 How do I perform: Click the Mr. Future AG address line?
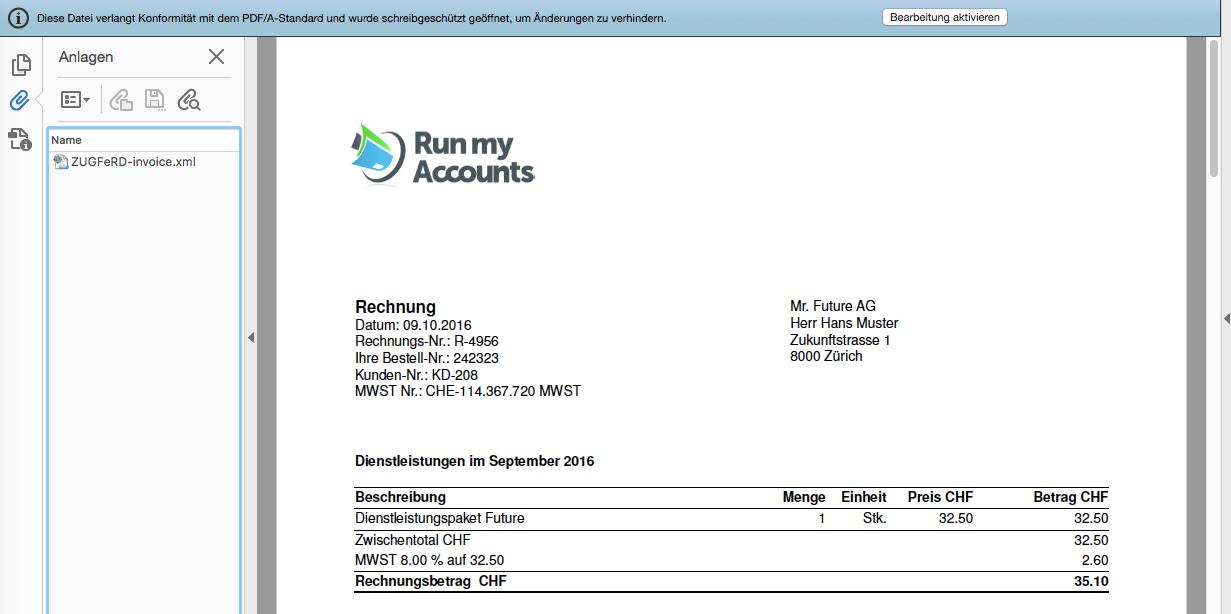point(833,306)
